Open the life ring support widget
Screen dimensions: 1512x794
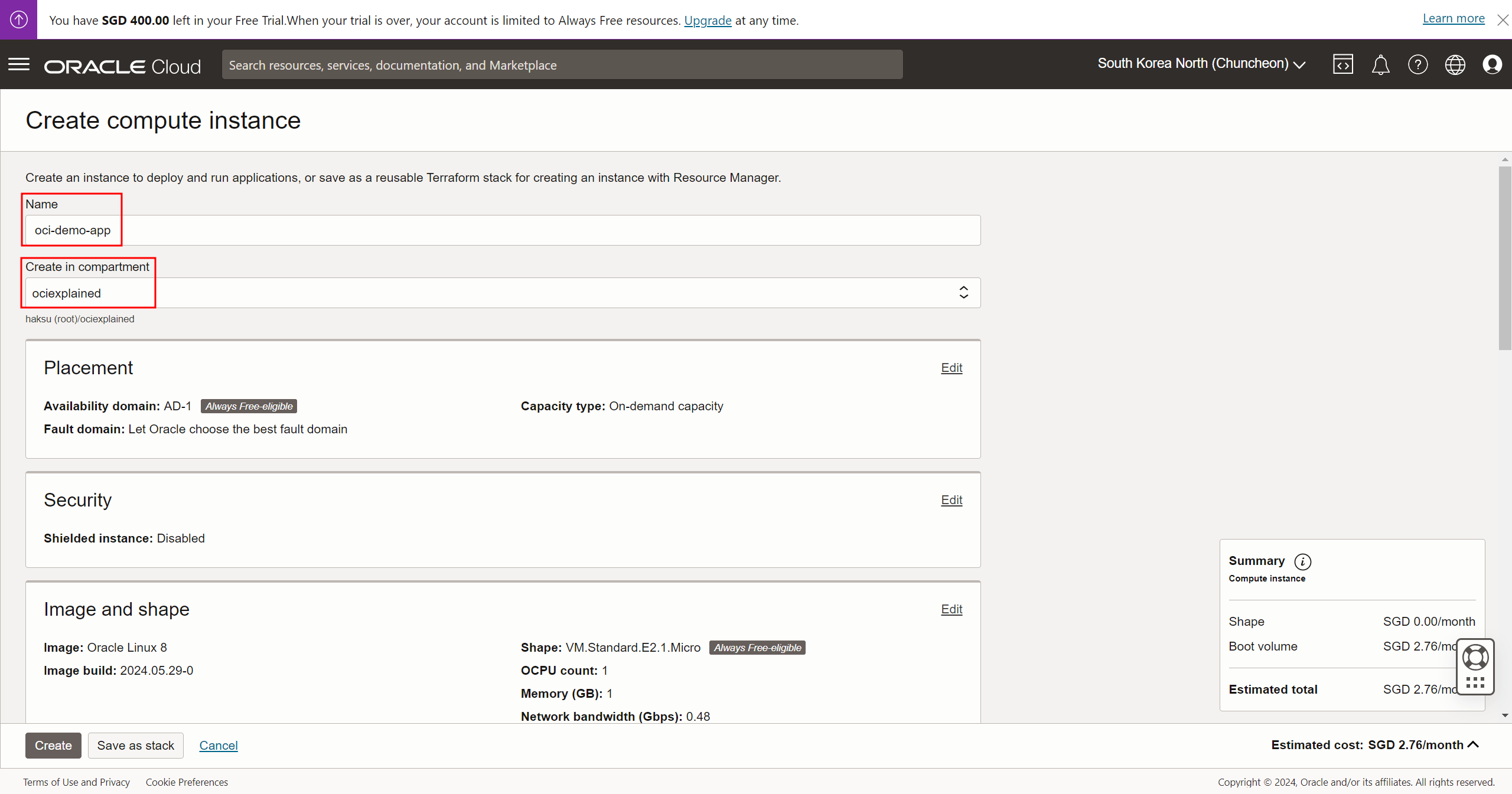click(x=1475, y=658)
